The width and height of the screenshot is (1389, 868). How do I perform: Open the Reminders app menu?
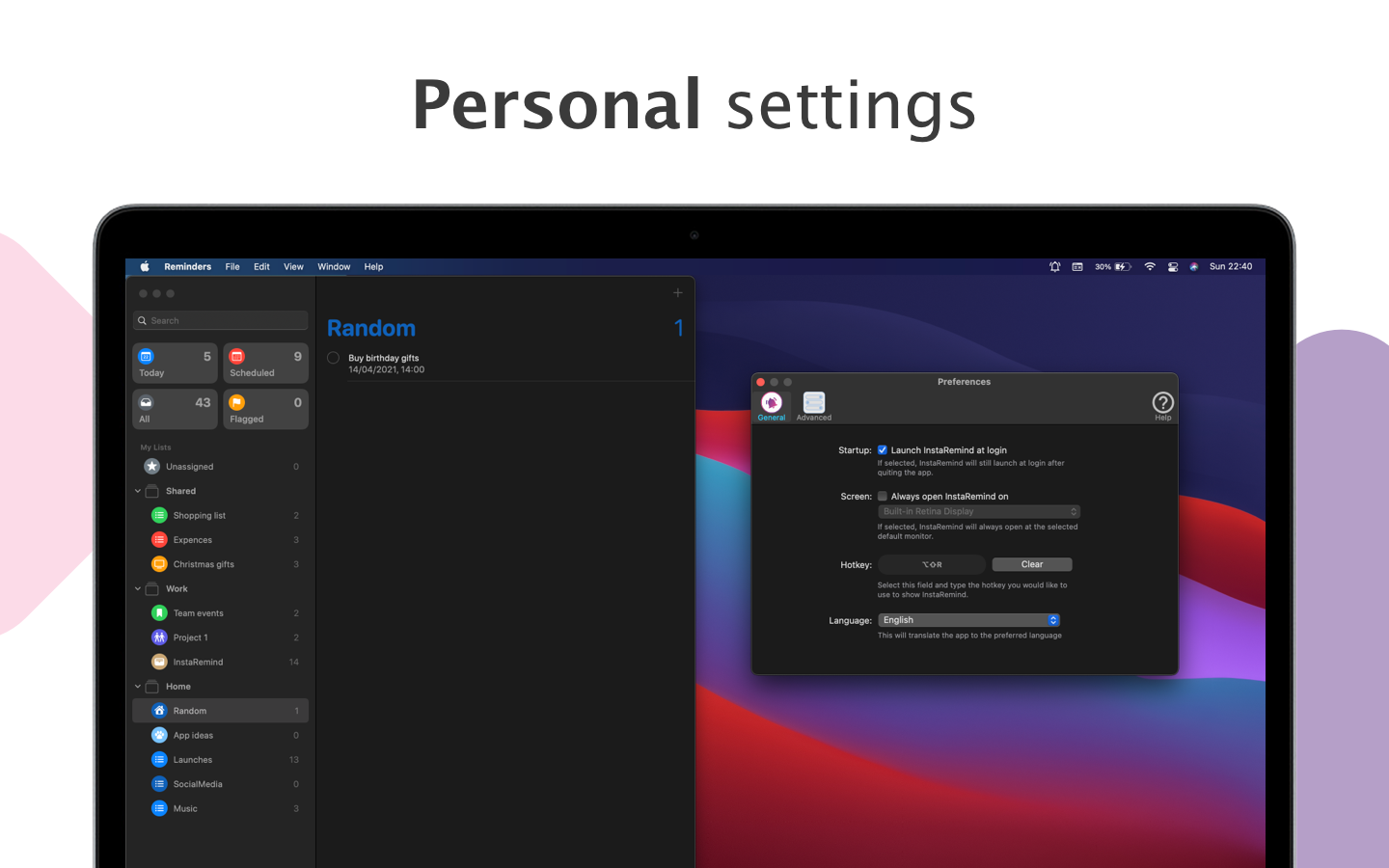[187, 266]
